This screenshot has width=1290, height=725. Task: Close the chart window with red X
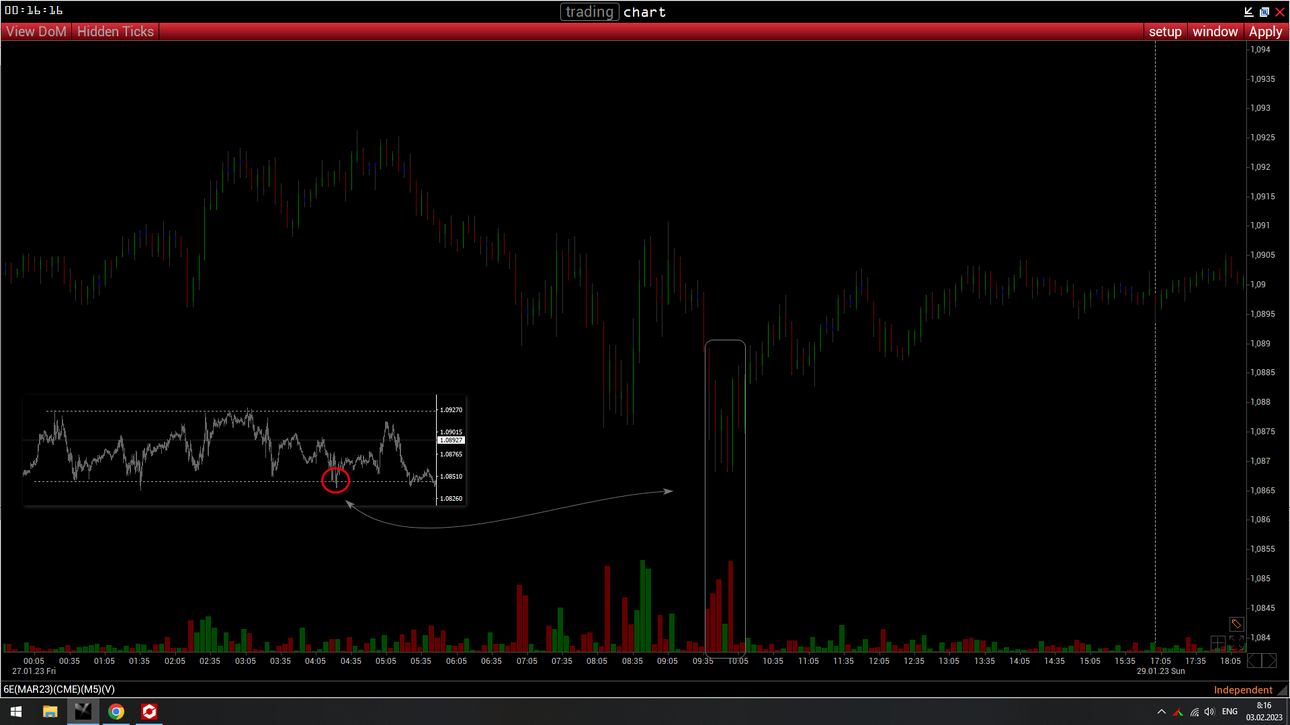click(x=1279, y=12)
